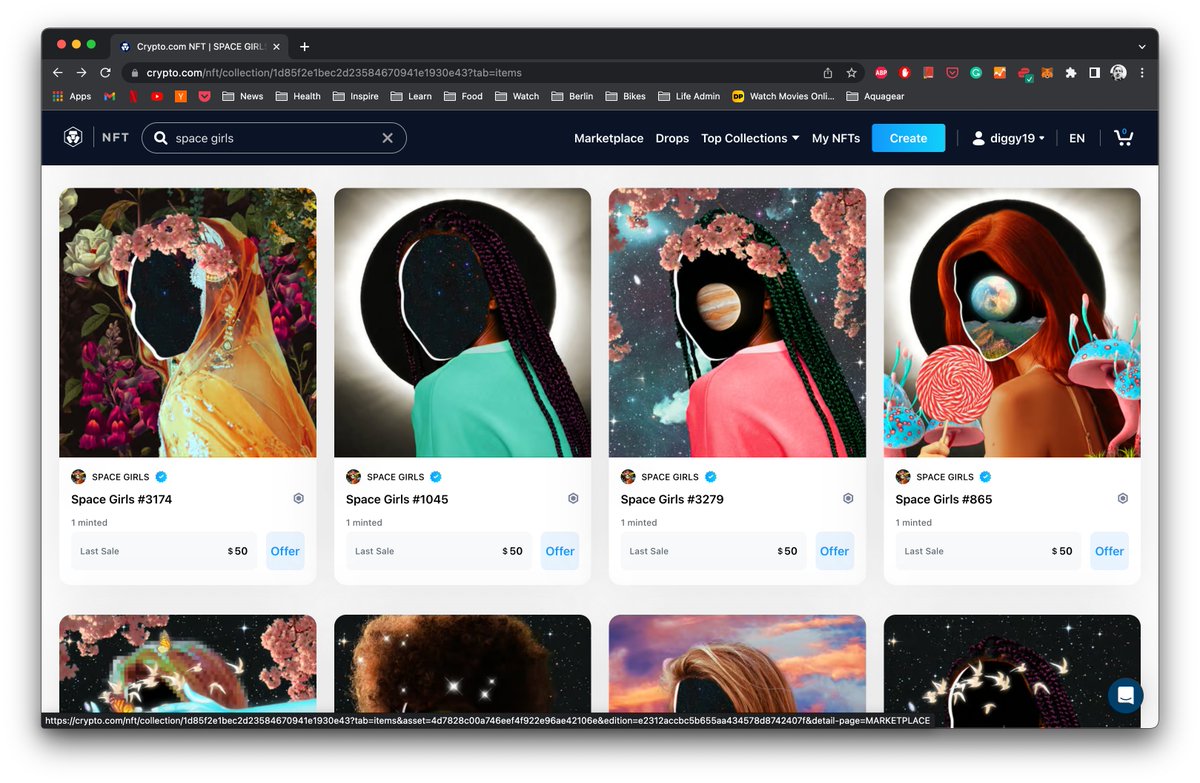Image resolution: width=1200 pixels, height=783 pixels.
Task: Click the Last Sale $50 box on #1045
Action: 439,551
